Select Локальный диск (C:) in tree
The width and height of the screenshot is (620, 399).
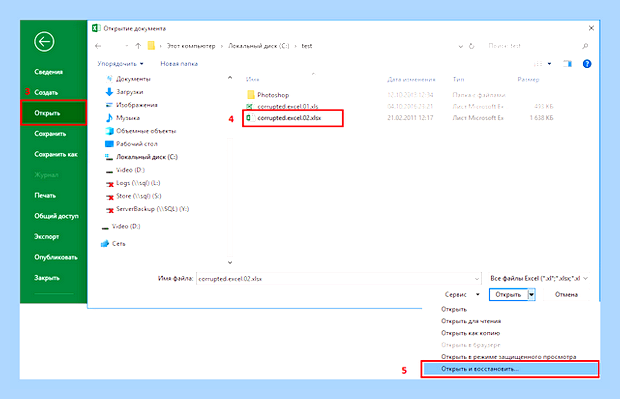[x=147, y=157]
